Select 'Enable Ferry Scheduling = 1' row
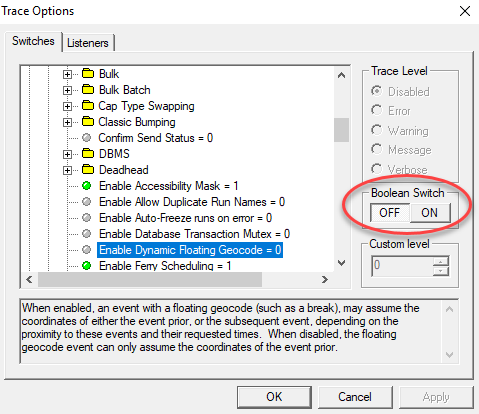 click(x=165, y=266)
